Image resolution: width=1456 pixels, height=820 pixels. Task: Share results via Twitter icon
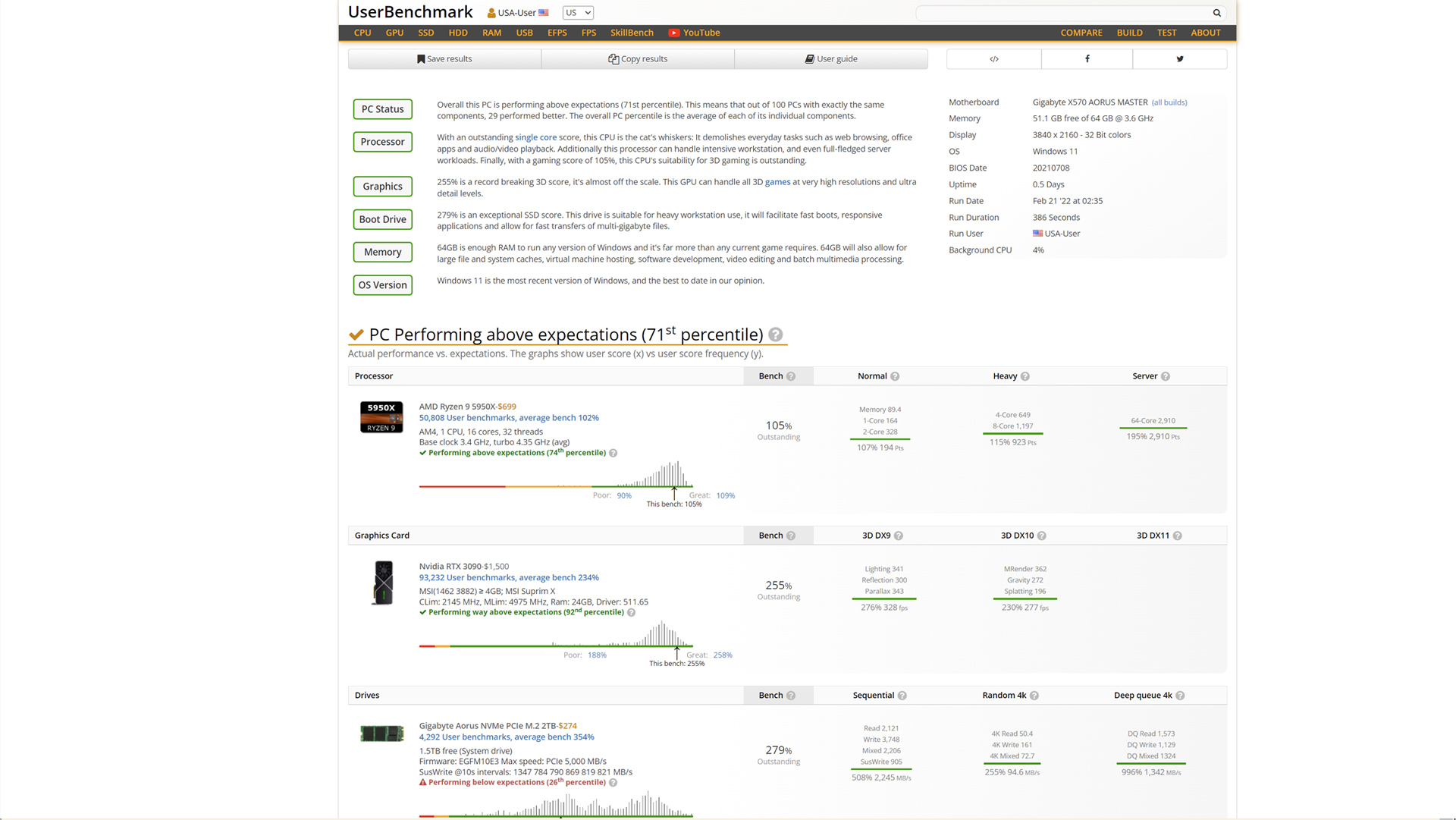(1179, 59)
